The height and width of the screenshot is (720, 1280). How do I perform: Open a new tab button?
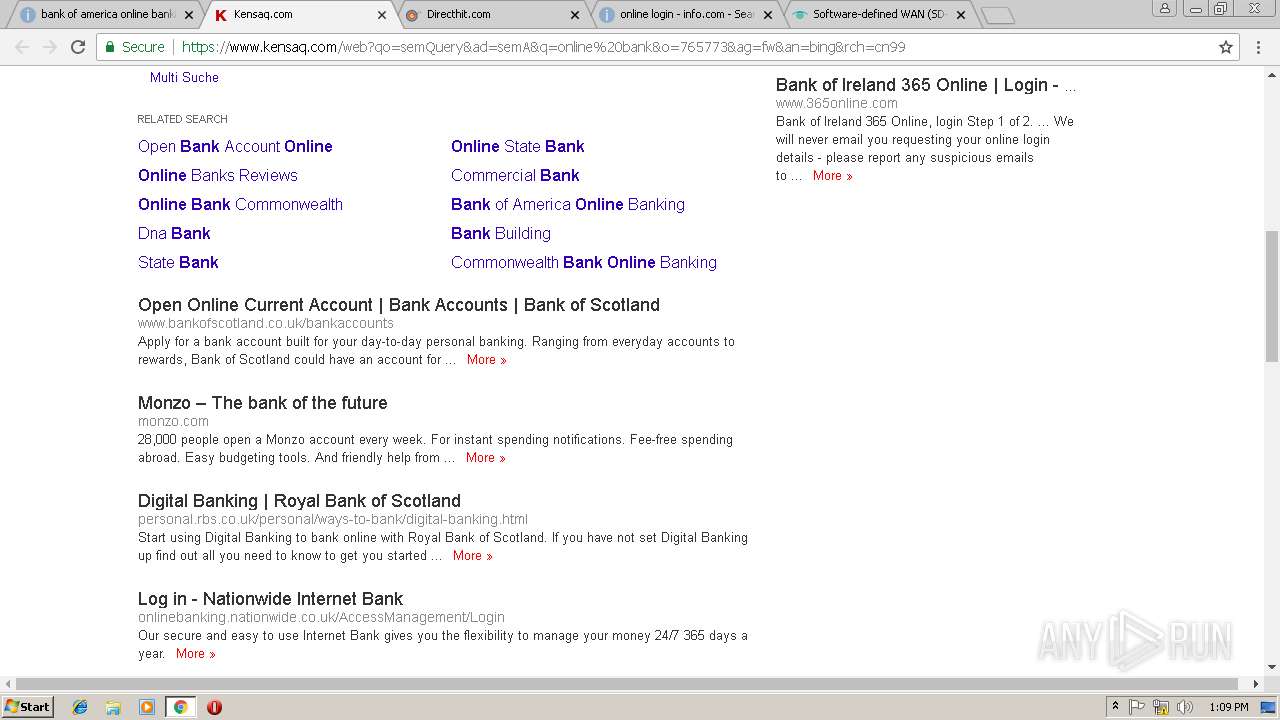point(997,15)
